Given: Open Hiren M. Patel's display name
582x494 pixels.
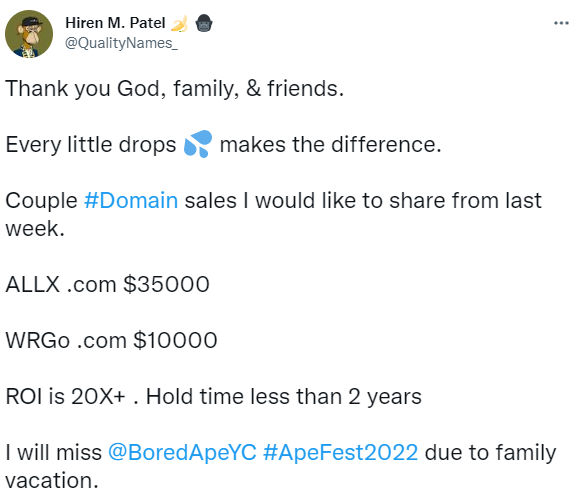Looking at the screenshot, I should click(115, 23).
